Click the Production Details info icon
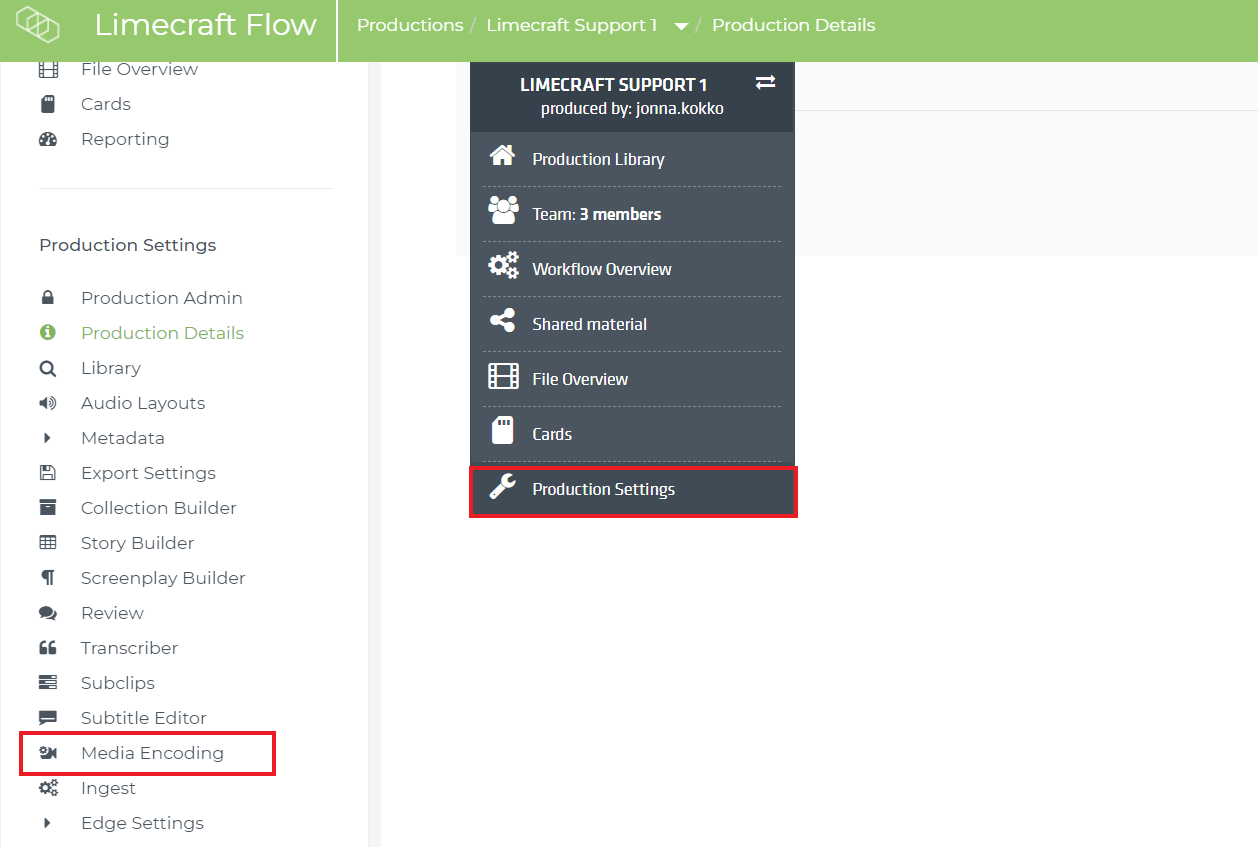This screenshot has height=847, width=1258. tap(47, 333)
